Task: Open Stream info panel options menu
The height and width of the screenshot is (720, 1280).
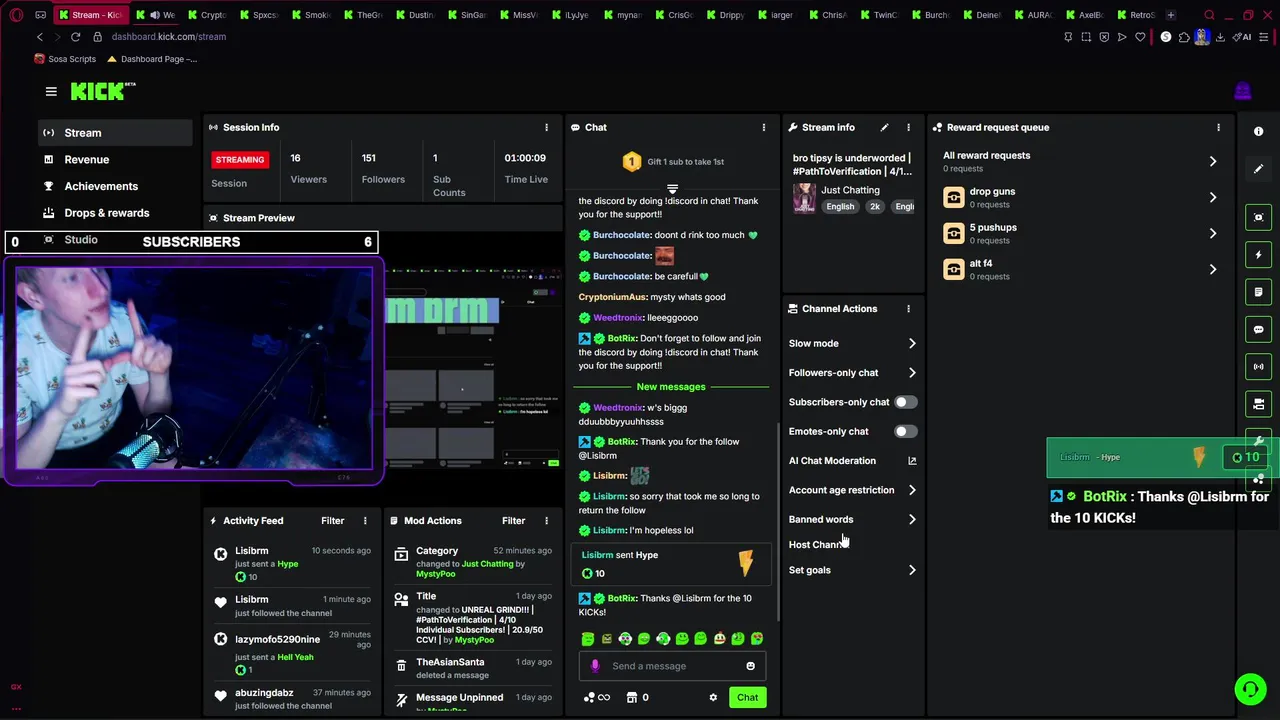Action: [x=908, y=127]
